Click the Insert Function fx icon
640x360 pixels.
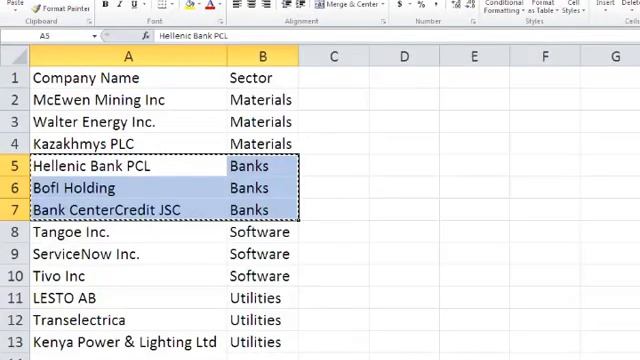(x=146, y=36)
